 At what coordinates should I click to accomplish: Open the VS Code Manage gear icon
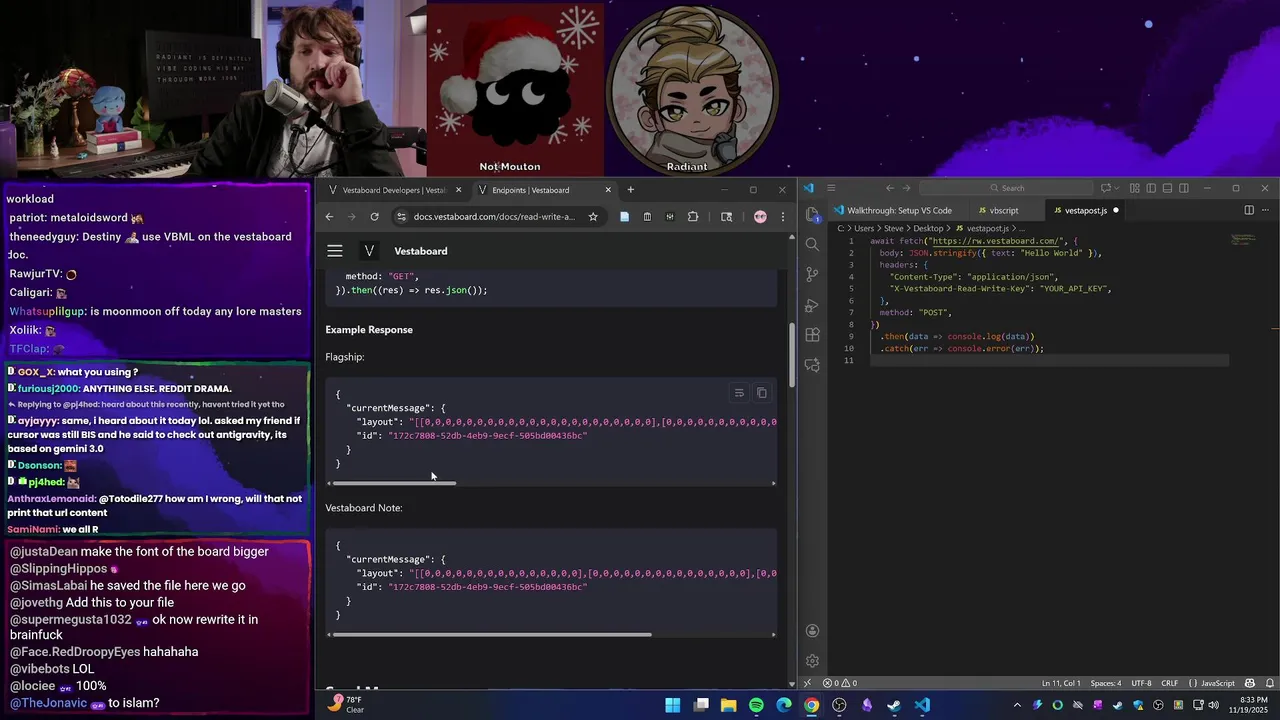[x=812, y=661]
